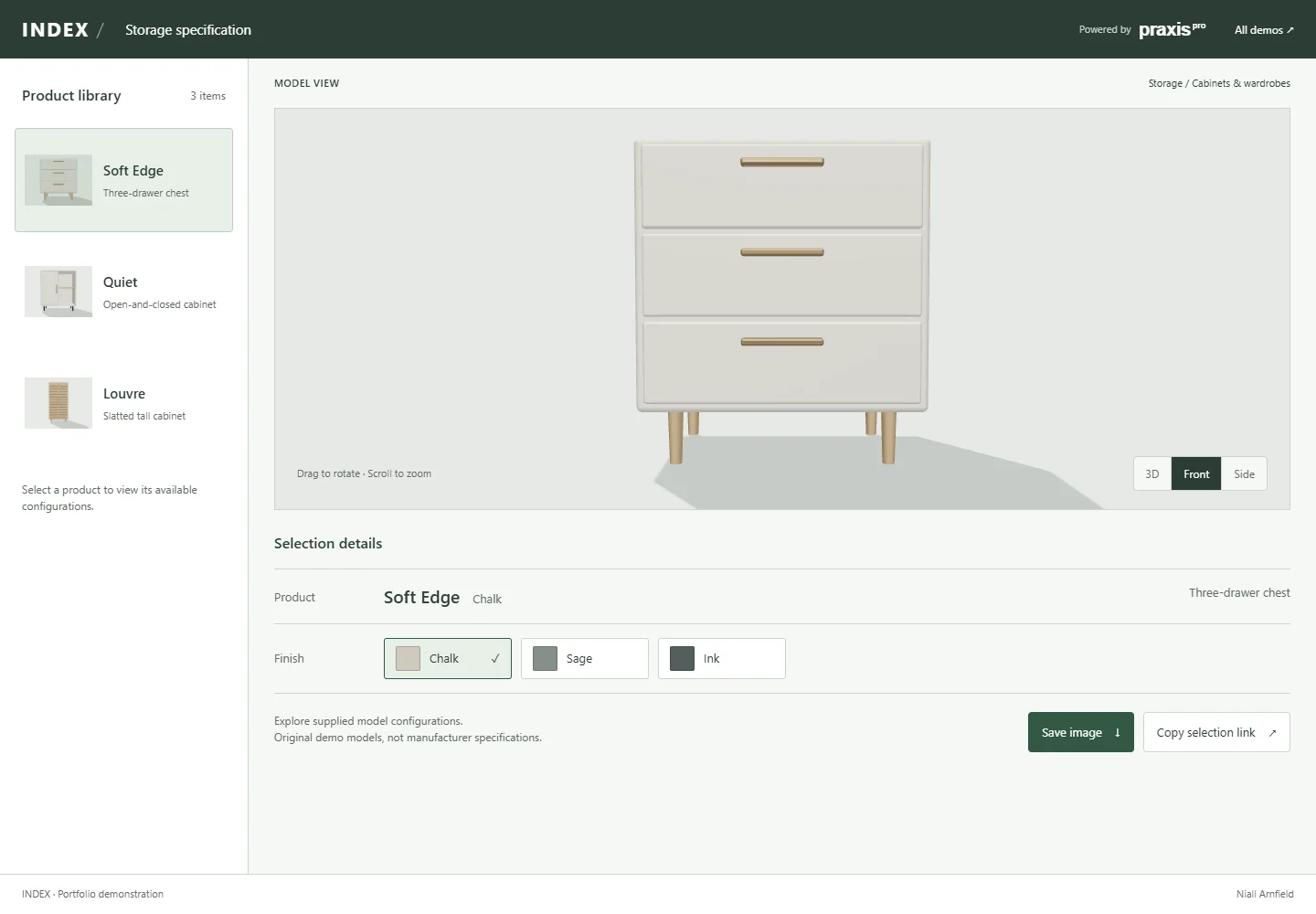1316x914 pixels.
Task: Click 'INDEX · Portfolio demonstration' footer text
Action: [x=92, y=894]
